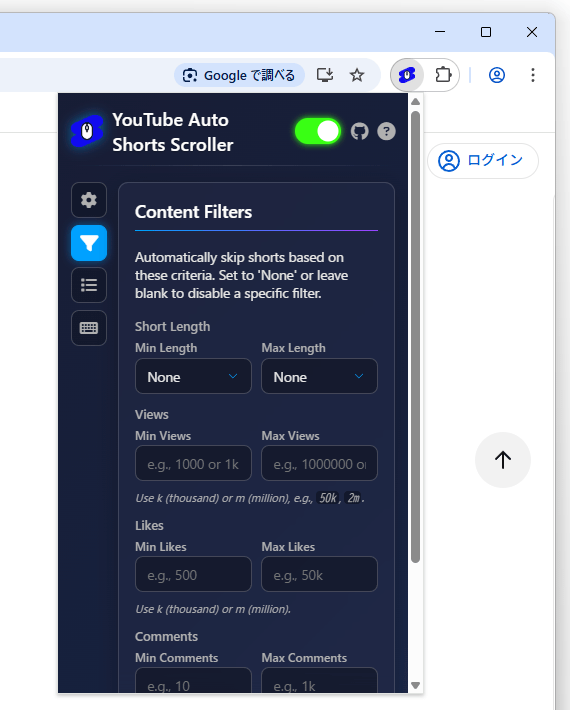Open the help question mark icon
Viewport: 570px width, 710px height.
(386, 132)
